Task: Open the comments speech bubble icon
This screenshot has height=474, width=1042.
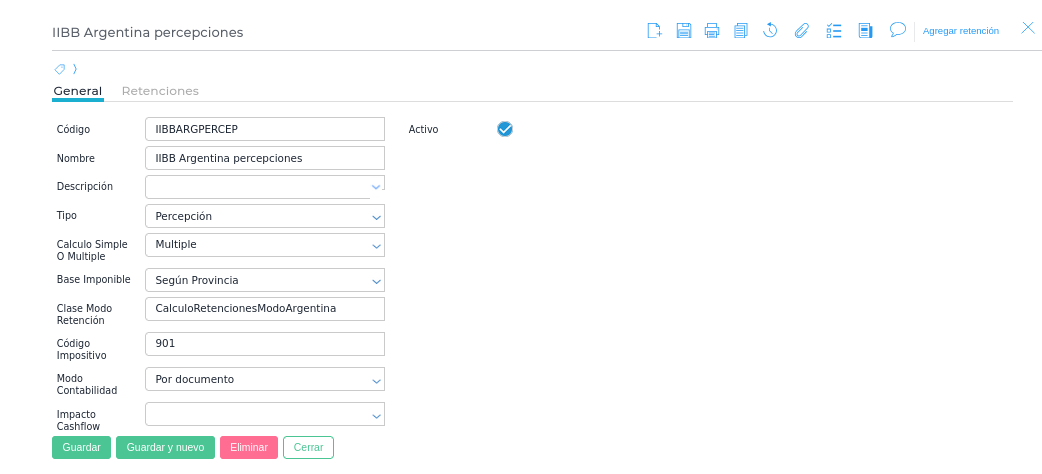Action: tap(897, 30)
